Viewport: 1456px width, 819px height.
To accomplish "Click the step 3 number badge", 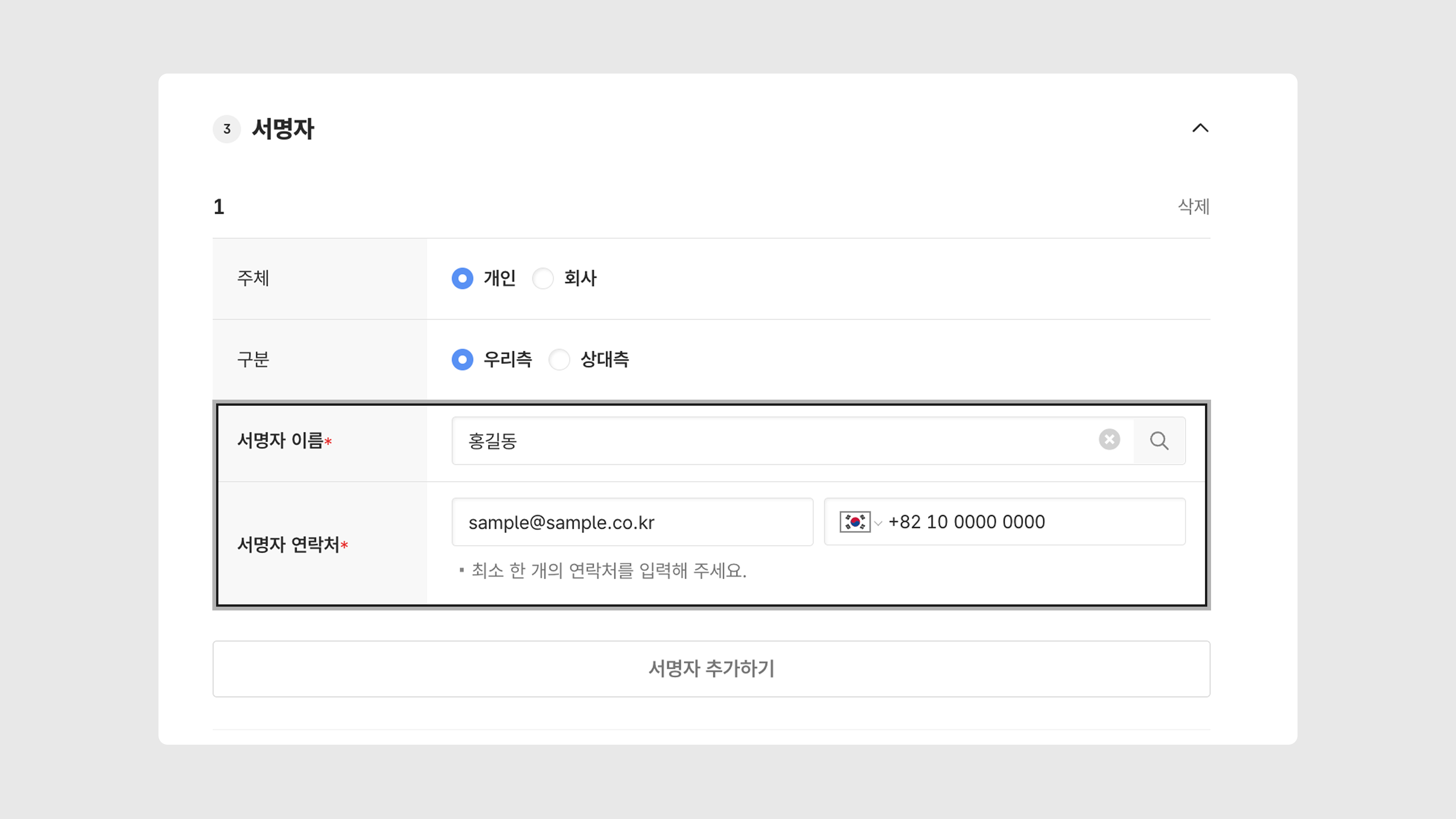I will [x=227, y=129].
